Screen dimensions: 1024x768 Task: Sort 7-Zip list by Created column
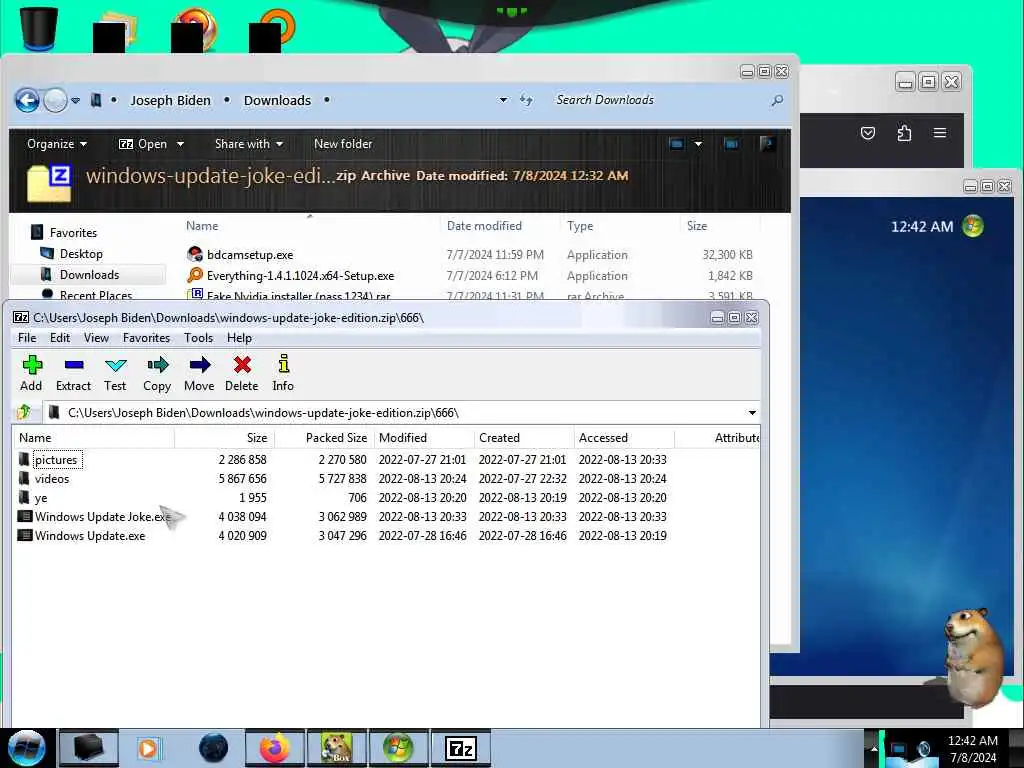[x=524, y=438]
